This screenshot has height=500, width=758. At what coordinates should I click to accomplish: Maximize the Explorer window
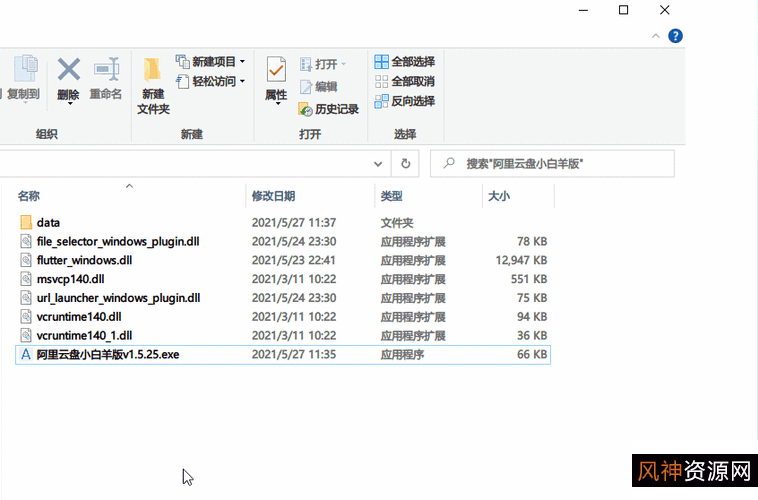coord(624,10)
